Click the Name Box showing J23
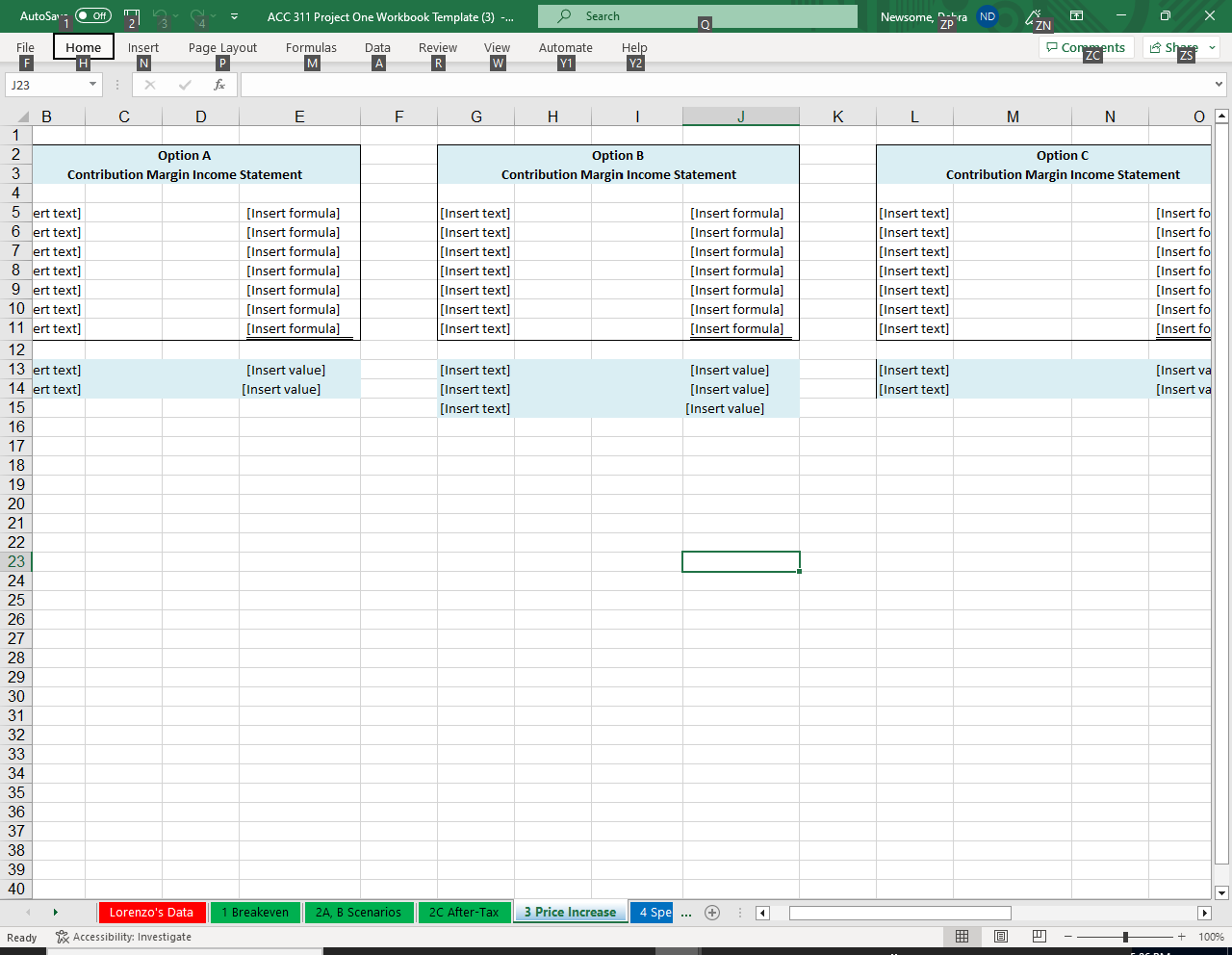This screenshot has height=955, width=1232. [x=45, y=85]
